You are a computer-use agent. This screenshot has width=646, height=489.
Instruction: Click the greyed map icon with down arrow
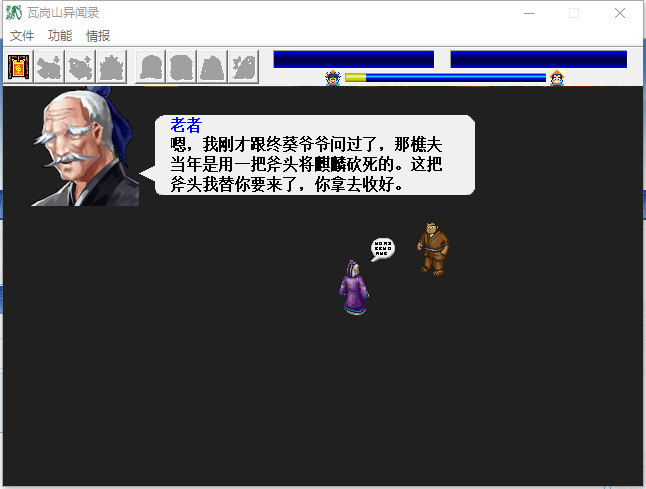pos(49,67)
